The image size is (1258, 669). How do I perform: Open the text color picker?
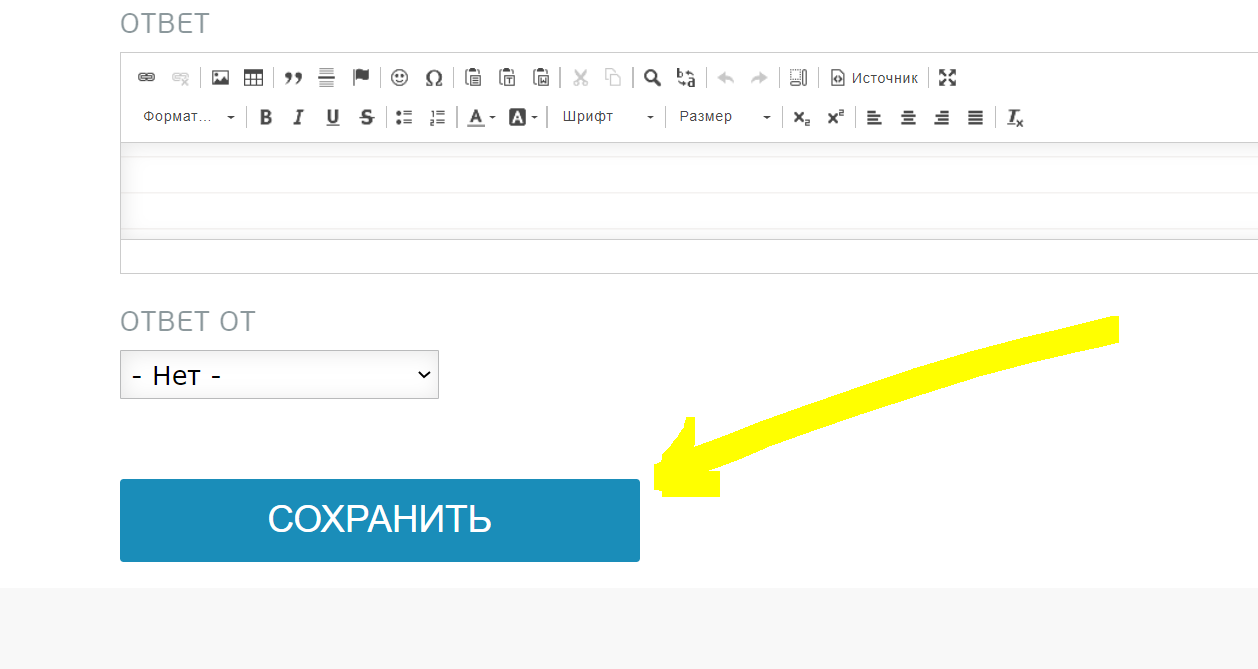(x=481, y=118)
